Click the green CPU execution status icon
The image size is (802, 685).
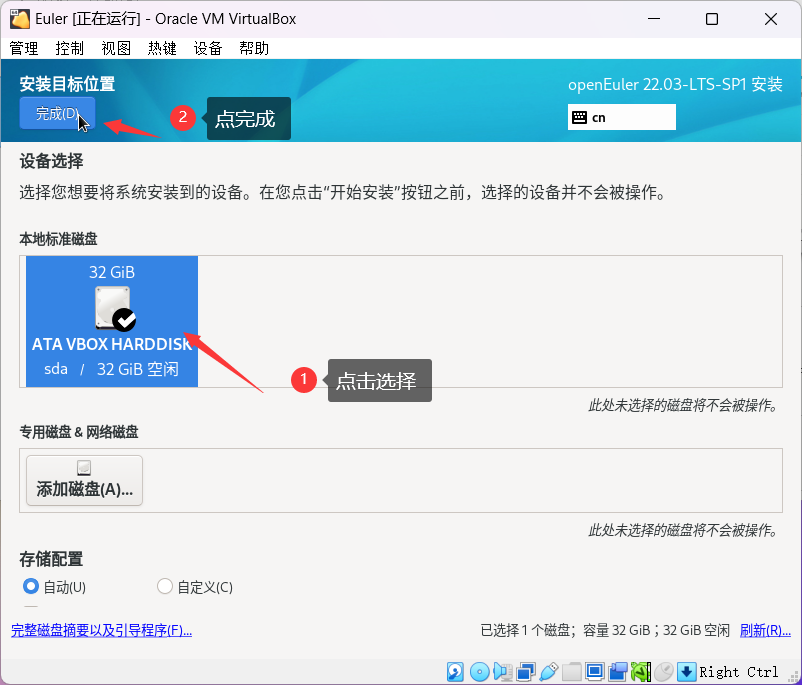point(640,671)
